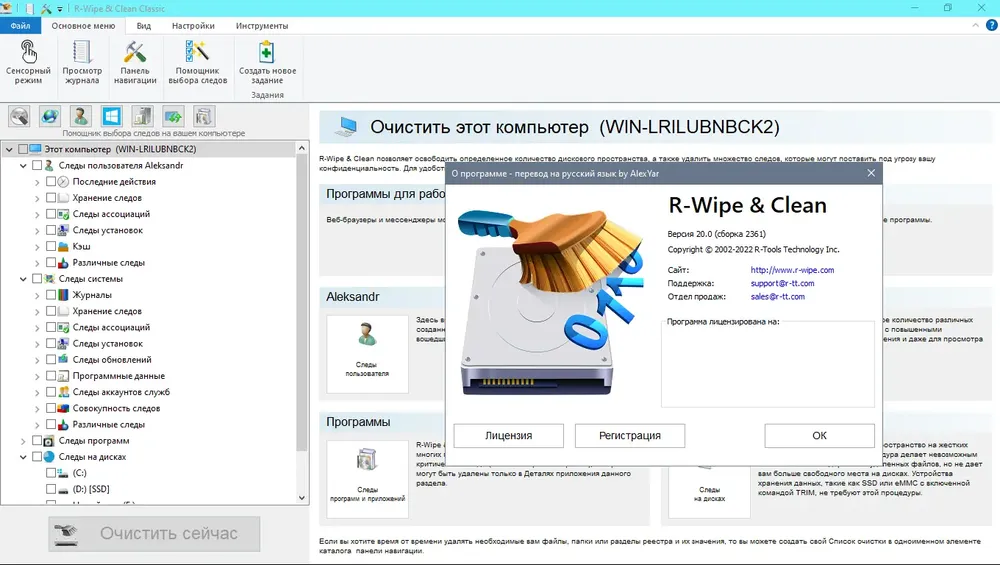Expand the Последние действия node

[x=37, y=182]
